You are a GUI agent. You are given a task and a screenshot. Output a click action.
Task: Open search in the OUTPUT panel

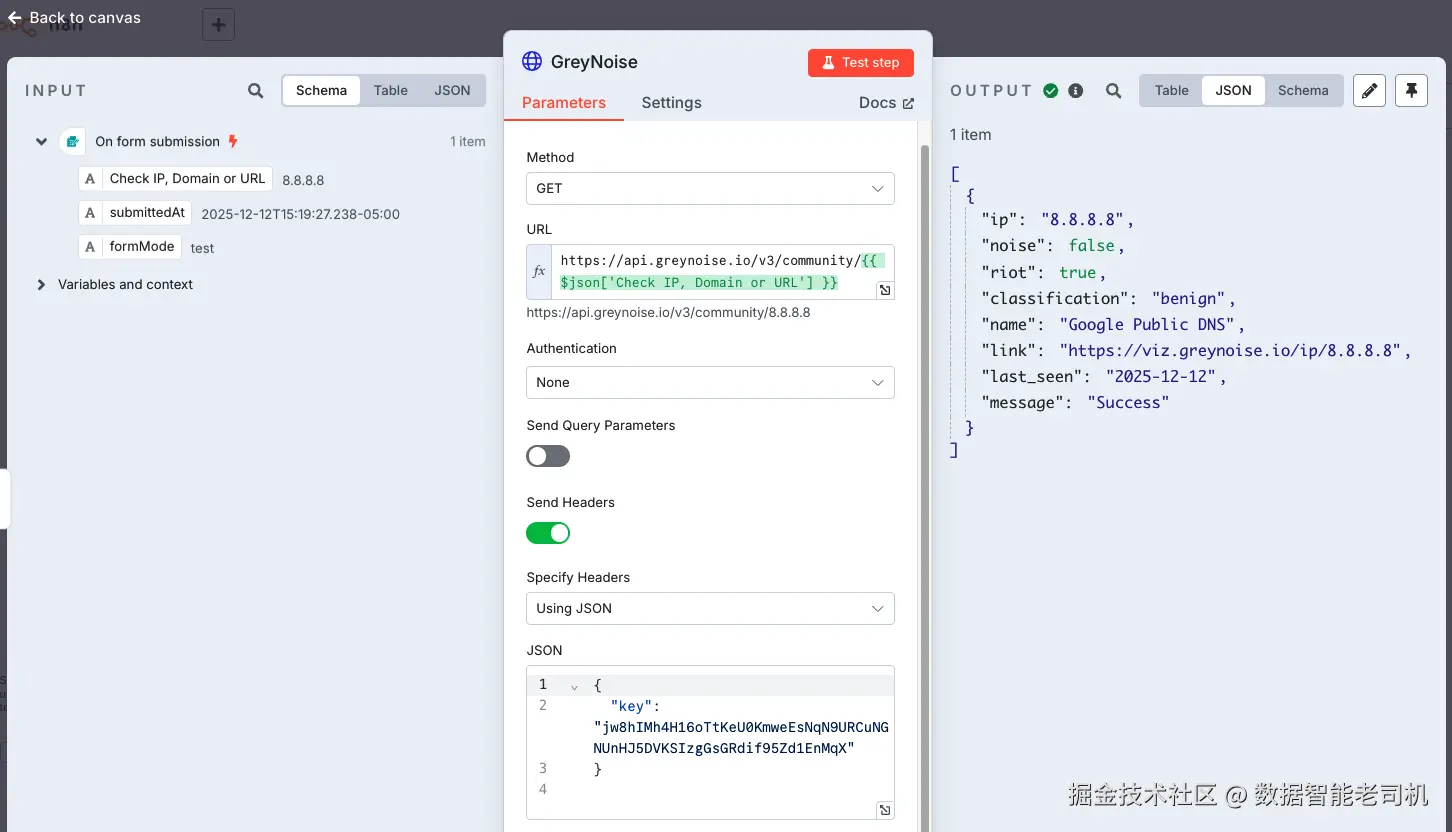click(x=1113, y=91)
